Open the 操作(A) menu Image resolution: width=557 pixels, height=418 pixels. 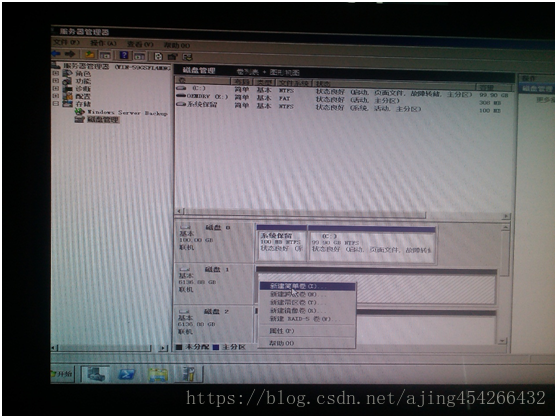tap(103, 43)
